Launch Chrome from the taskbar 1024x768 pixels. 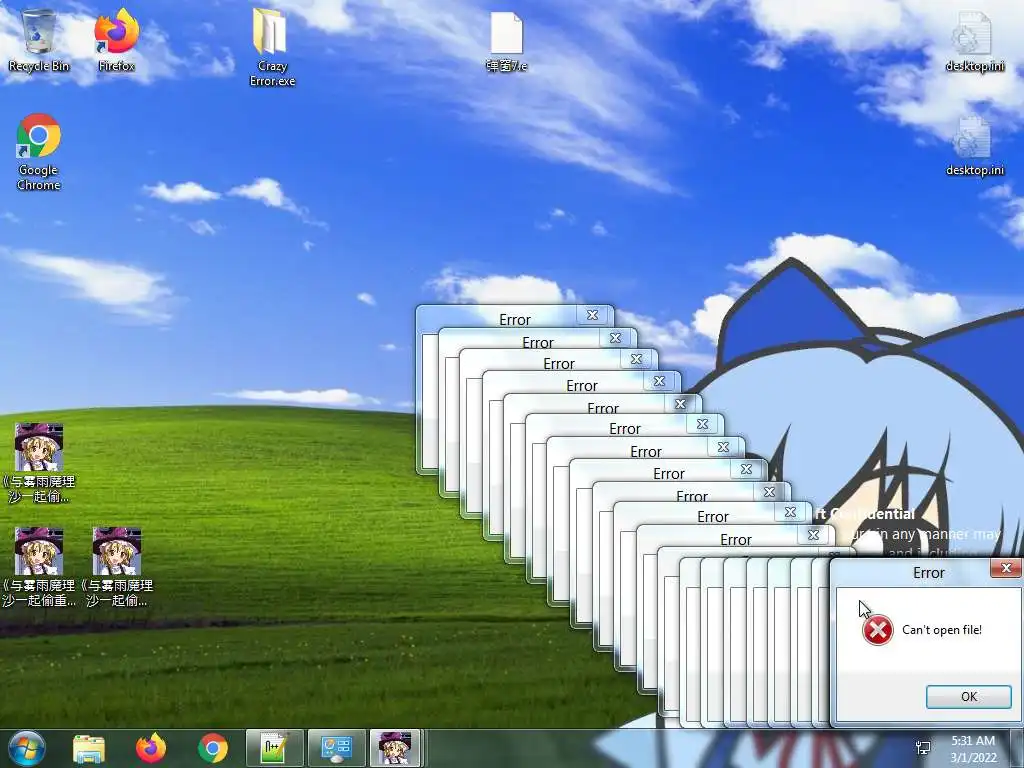click(x=213, y=748)
